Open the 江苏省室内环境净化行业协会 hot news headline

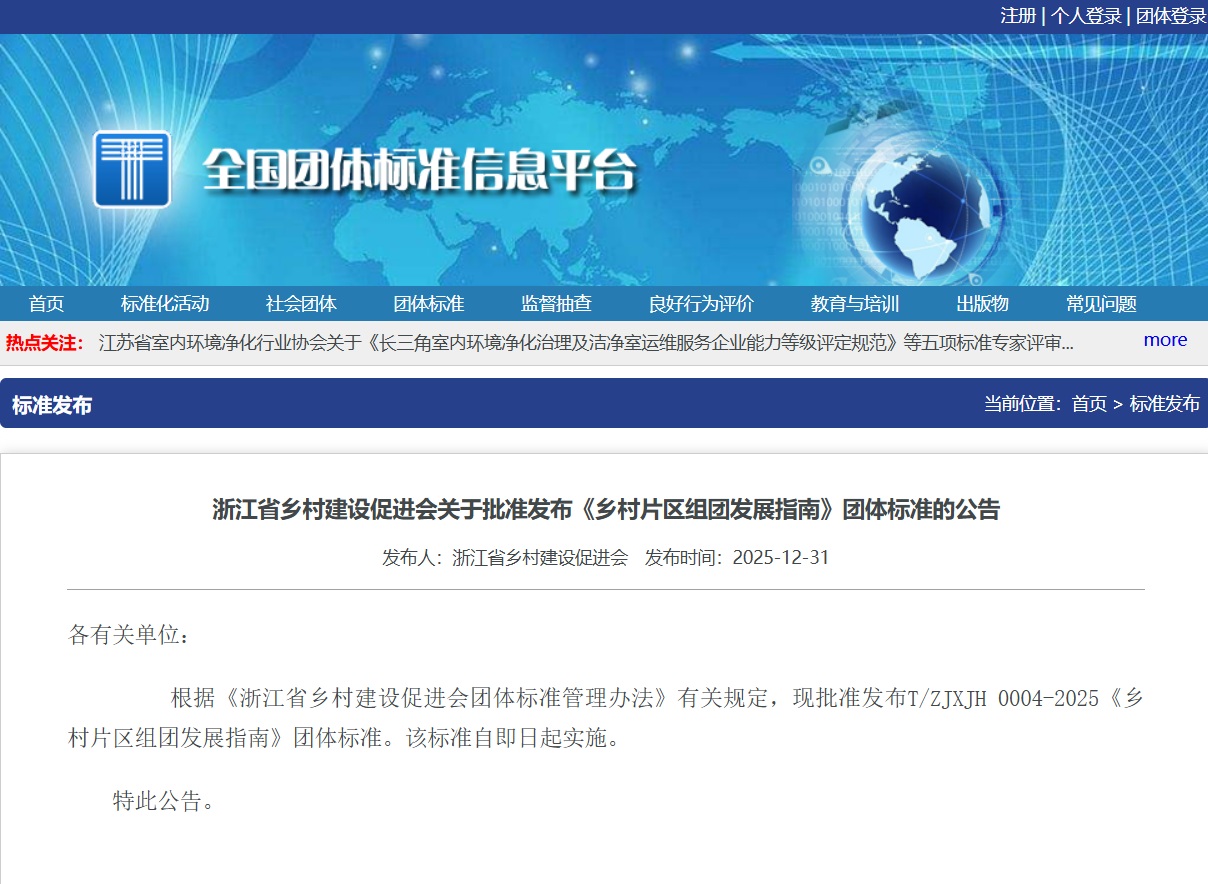[585, 343]
